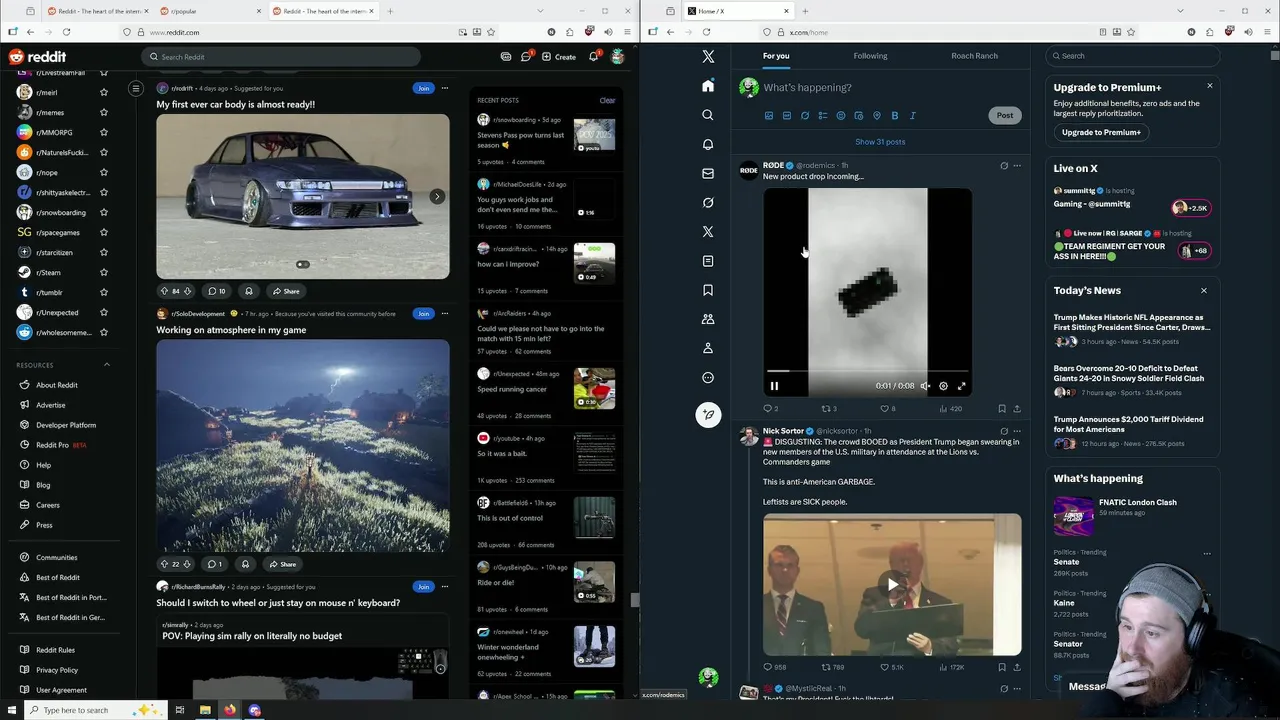Upvote the atmosphere game post
This screenshot has width=1280, height=720.
click(164, 564)
